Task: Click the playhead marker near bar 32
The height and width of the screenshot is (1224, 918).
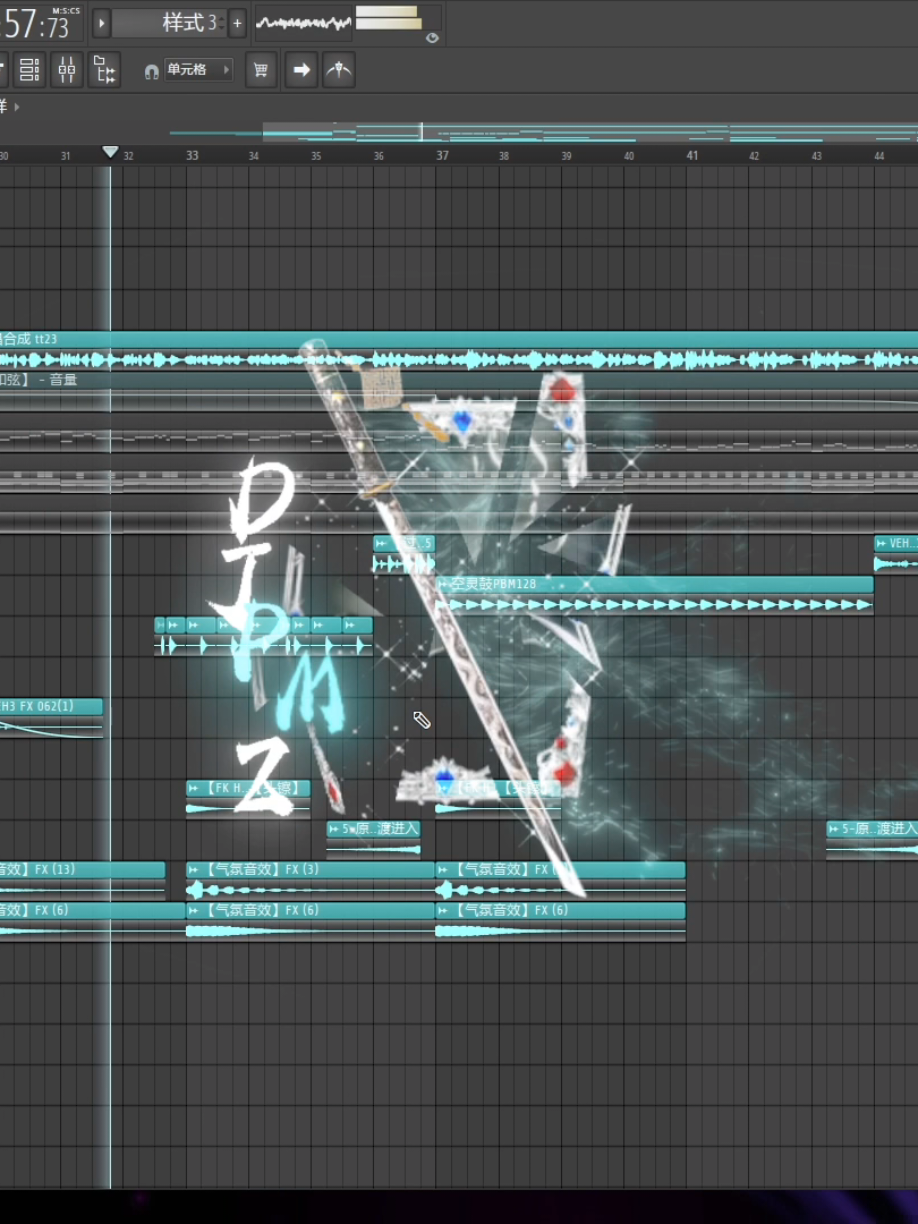Action: [x=110, y=152]
